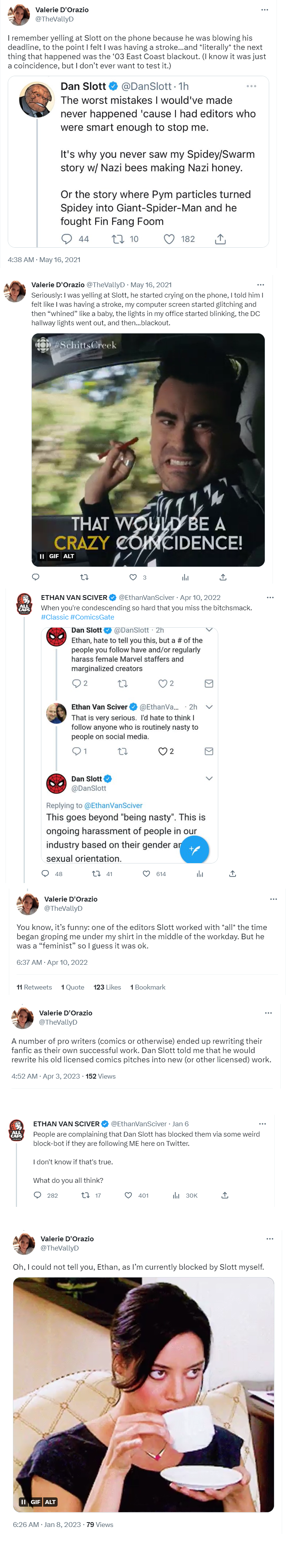Click the heart icon showing 182 likes
The width and height of the screenshot is (305, 1568).
(169, 239)
